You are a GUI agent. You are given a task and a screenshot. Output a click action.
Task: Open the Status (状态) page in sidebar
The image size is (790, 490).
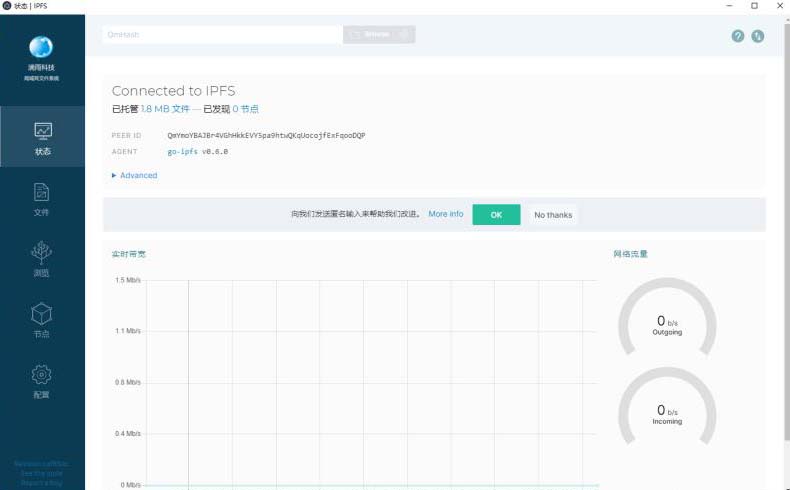click(42, 137)
